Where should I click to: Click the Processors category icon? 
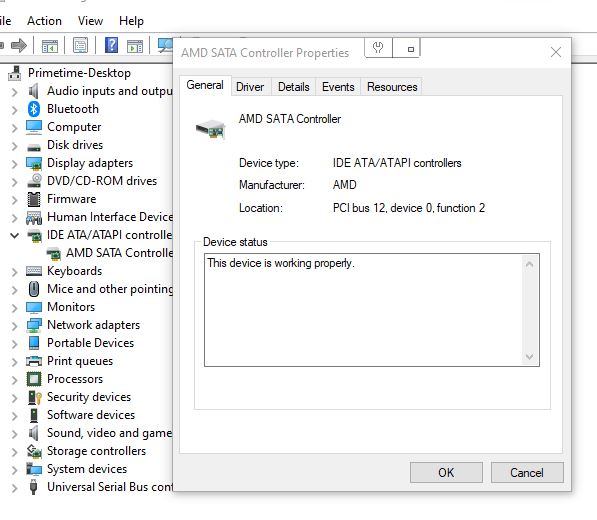34,379
